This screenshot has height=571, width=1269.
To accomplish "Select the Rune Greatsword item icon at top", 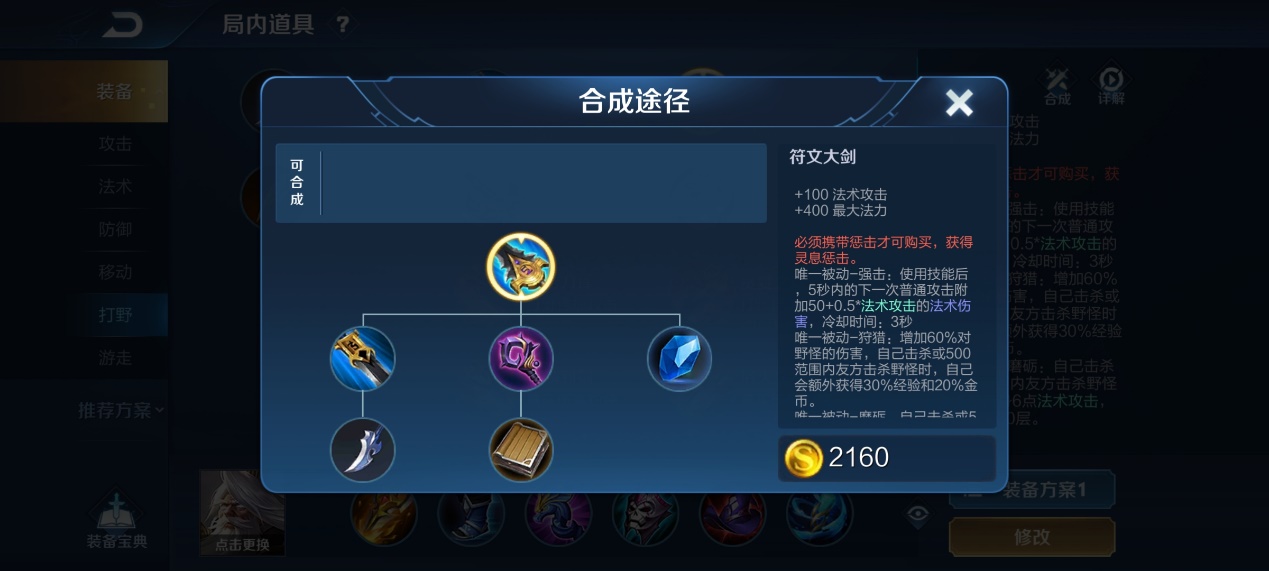I will [x=521, y=267].
